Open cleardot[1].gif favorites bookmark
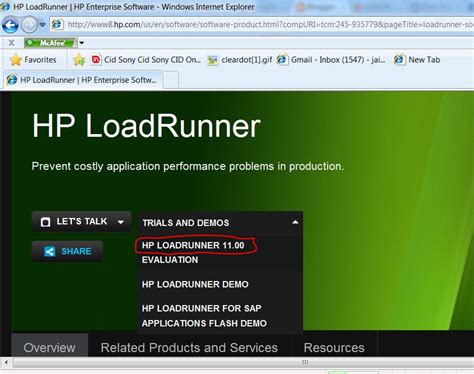The width and height of the screenshot is (474, 374). coord(240,60)
